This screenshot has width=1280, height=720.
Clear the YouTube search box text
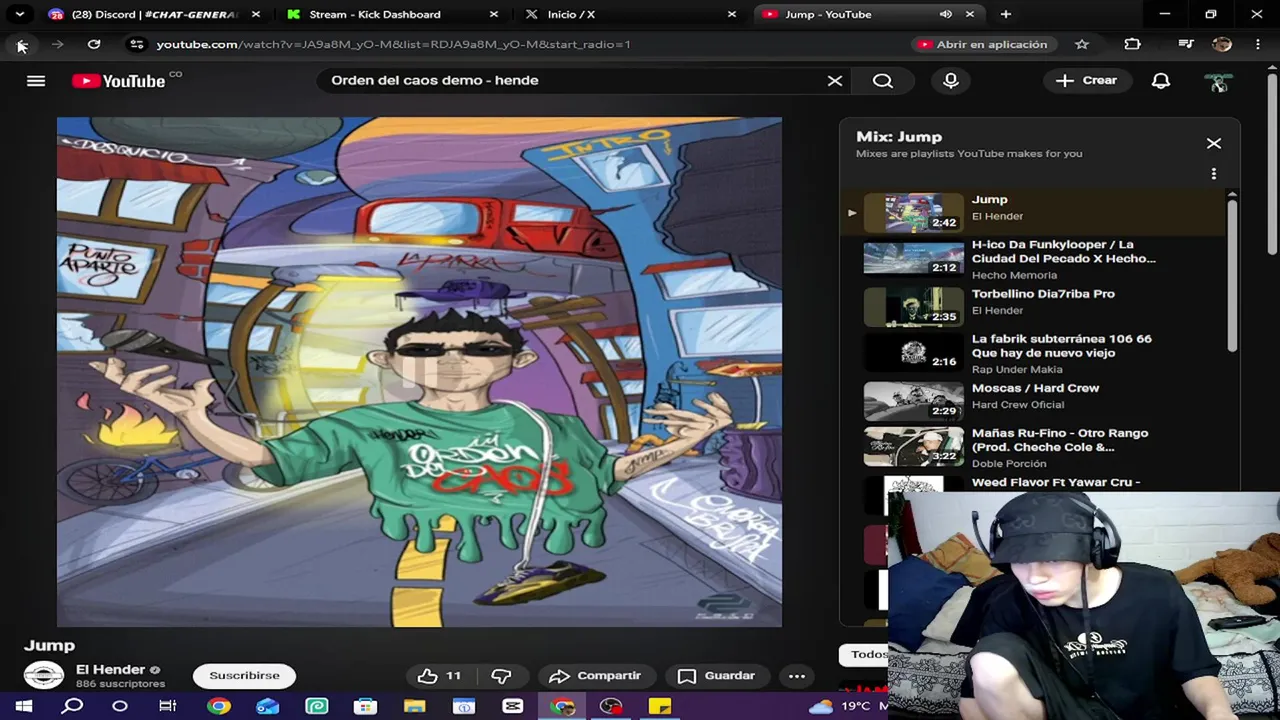(835, 81)
